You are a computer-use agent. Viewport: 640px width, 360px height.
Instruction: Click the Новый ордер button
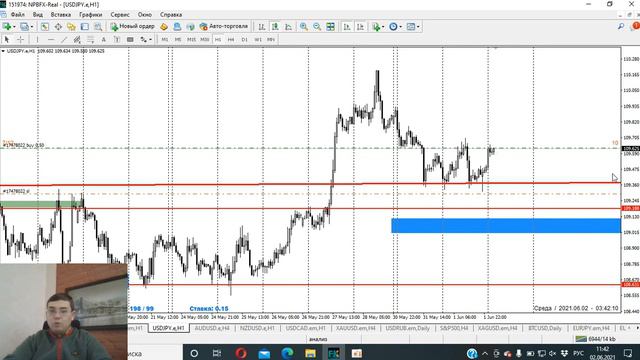point(133,27)
